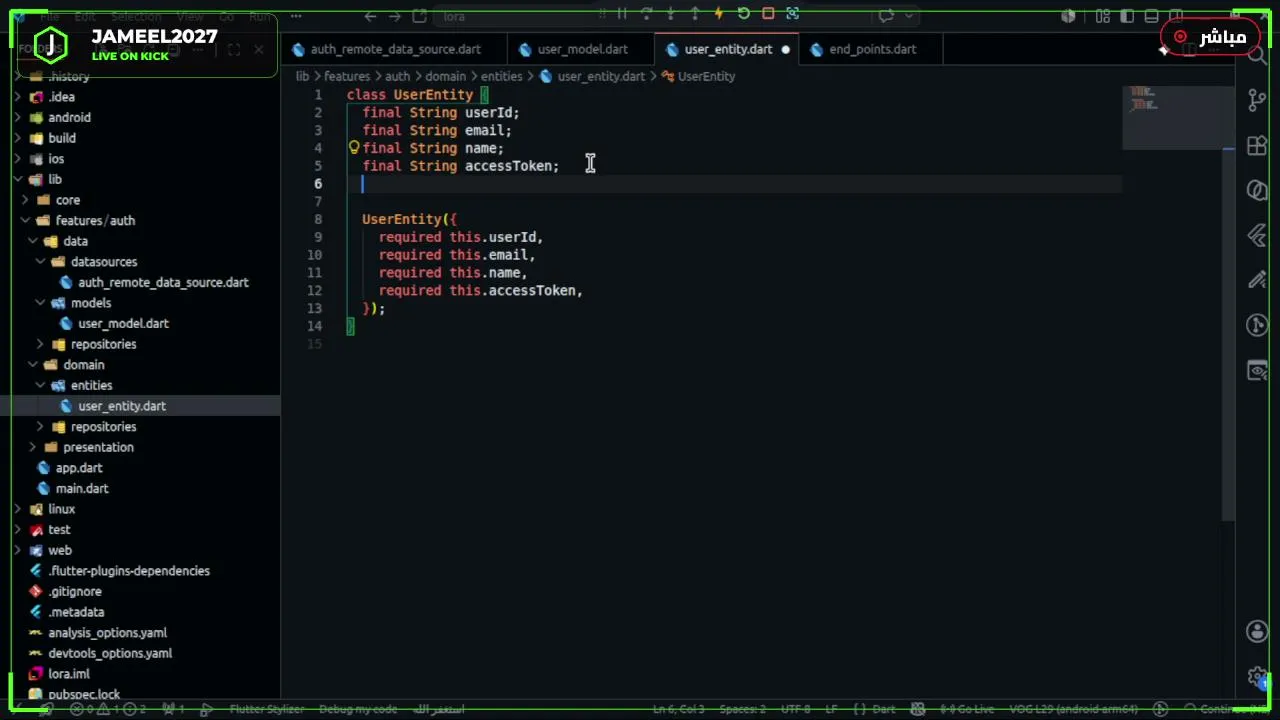Open the Flutter sidebar icon
Screen dimensions: 1280x720
click(1257, 236)
